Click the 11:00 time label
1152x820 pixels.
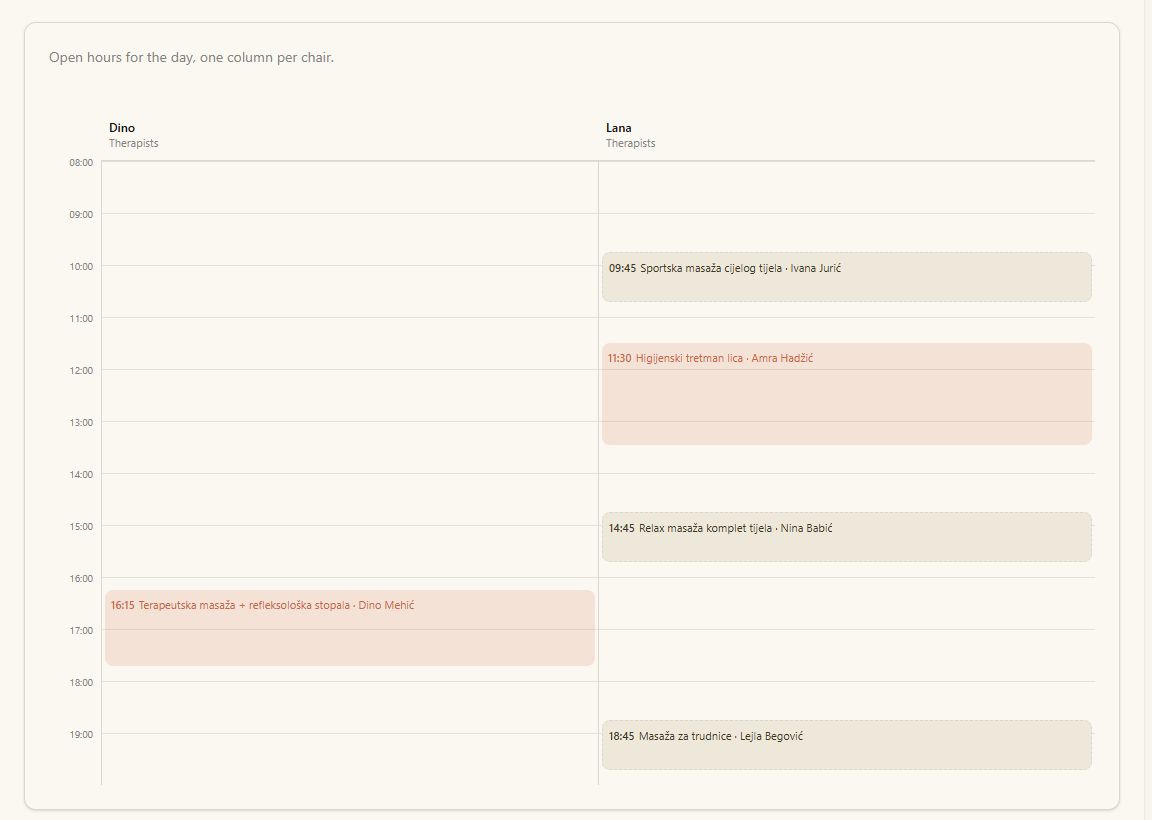pyautogui.click(x=82, y=319)
